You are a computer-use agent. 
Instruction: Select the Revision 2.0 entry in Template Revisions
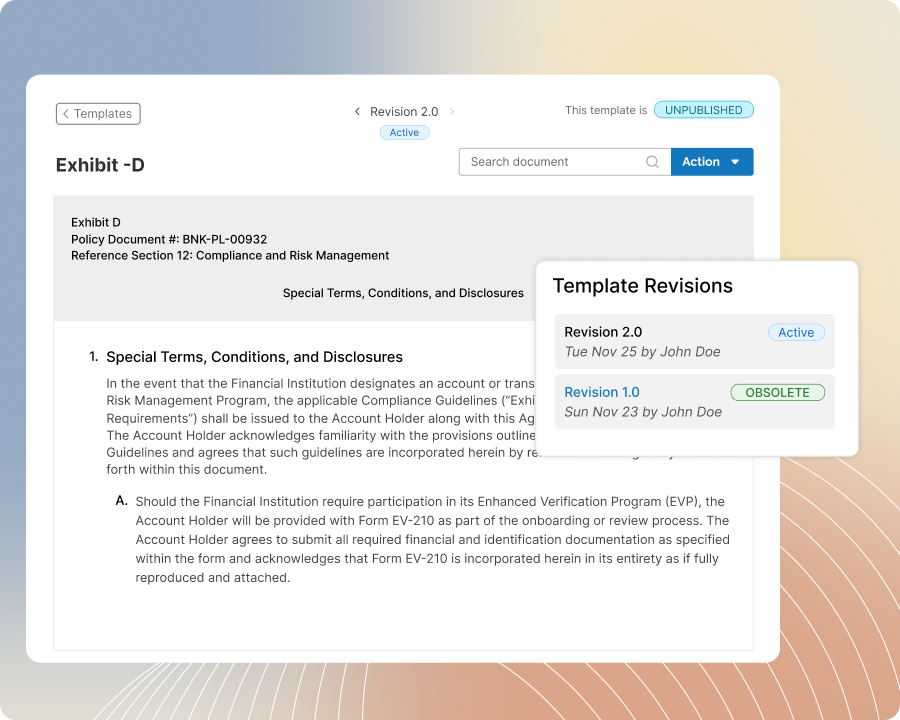point(695,341)
